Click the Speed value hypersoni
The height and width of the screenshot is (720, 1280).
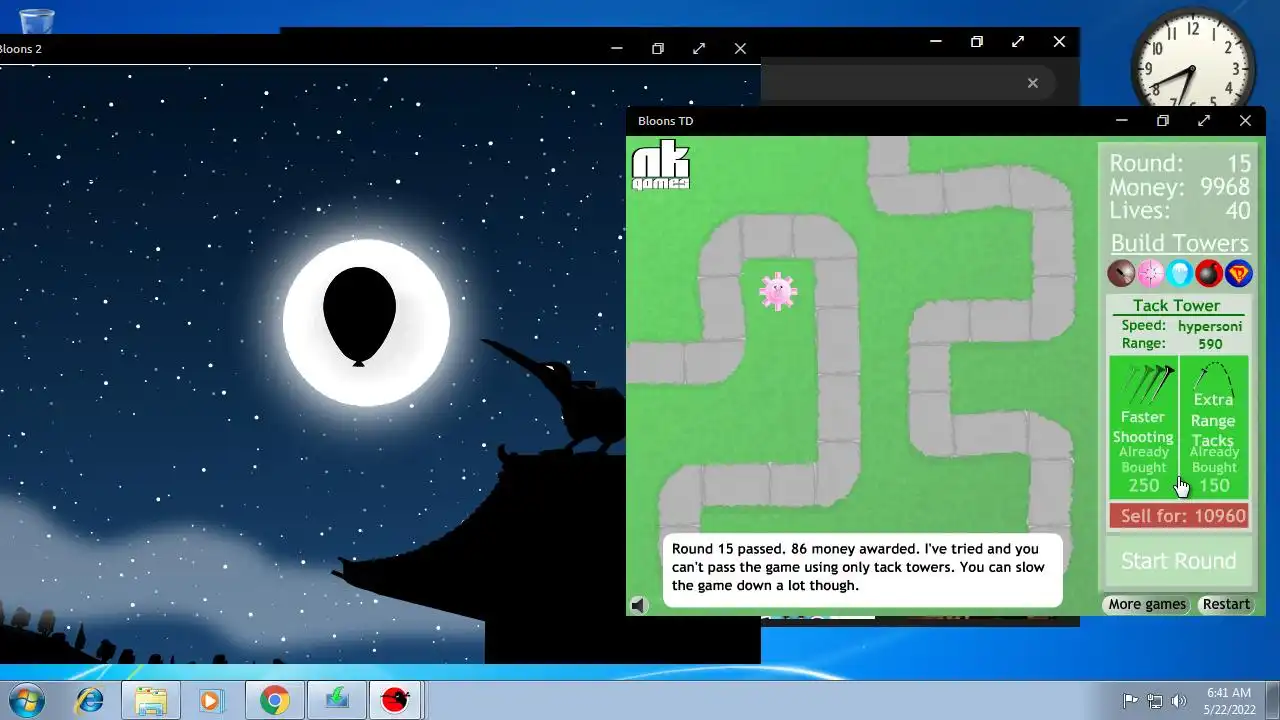click(1210, 326)
